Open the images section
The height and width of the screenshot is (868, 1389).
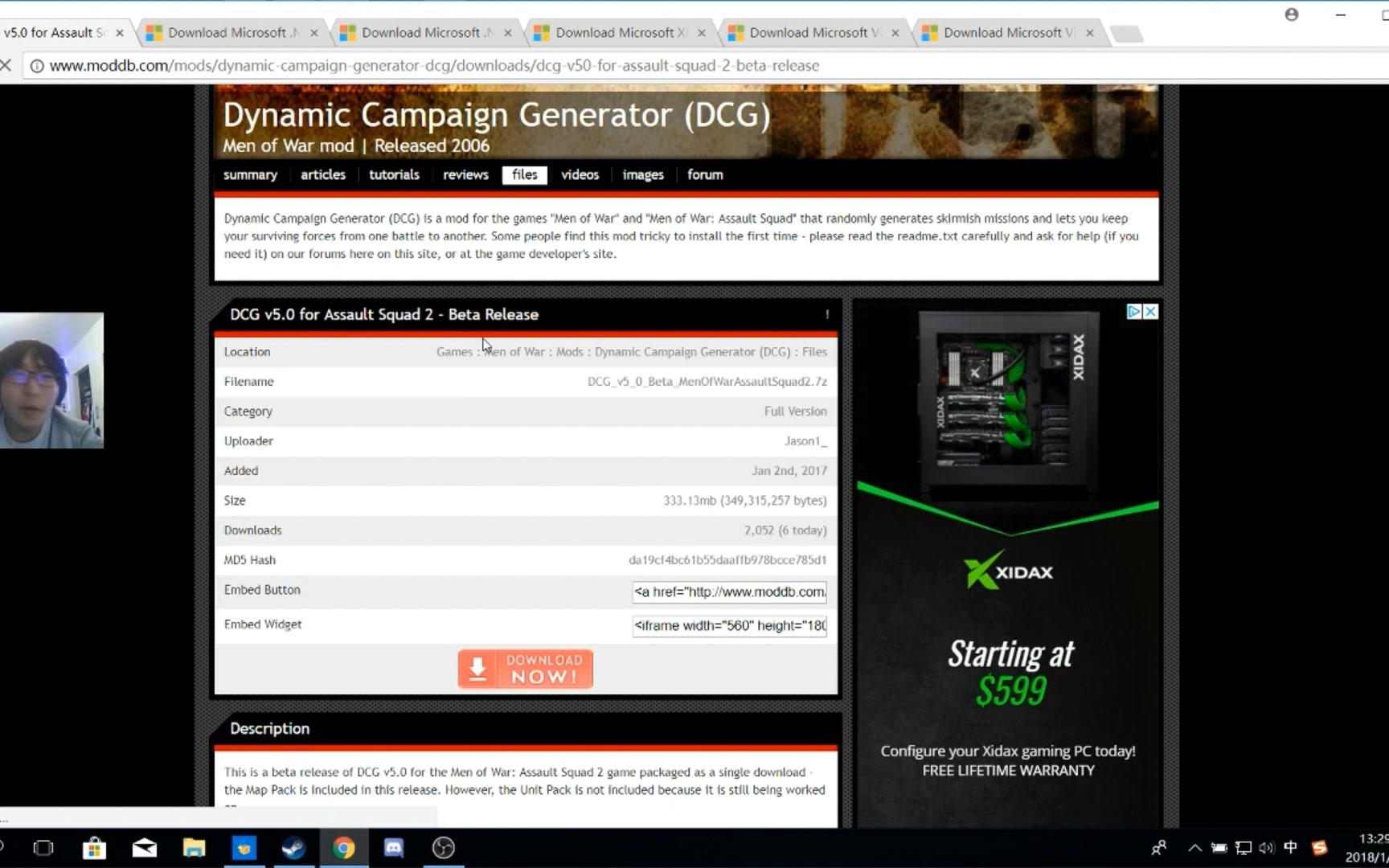[x=643, y=175]
